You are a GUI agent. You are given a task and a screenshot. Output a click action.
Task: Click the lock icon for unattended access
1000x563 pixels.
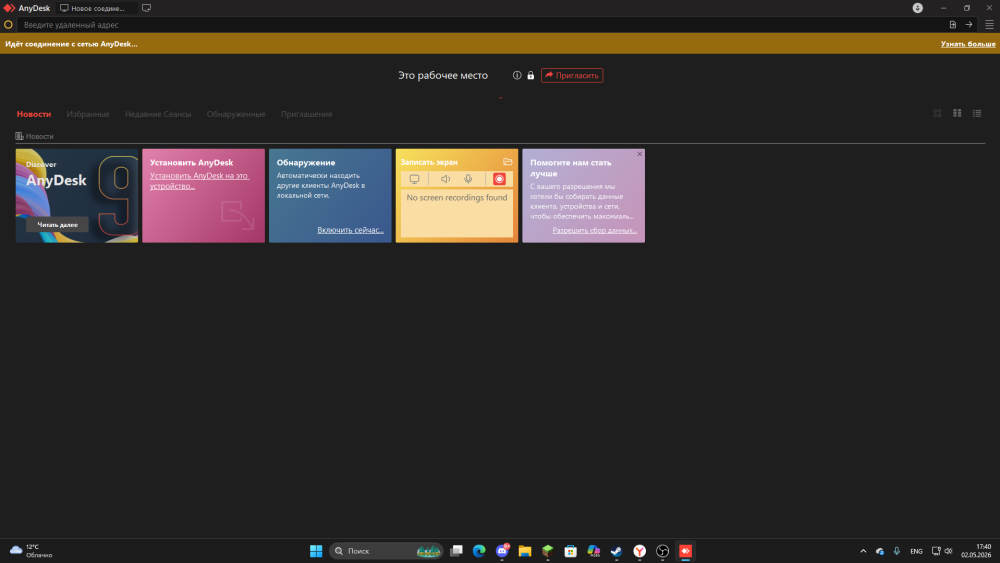tap(531, 75)
